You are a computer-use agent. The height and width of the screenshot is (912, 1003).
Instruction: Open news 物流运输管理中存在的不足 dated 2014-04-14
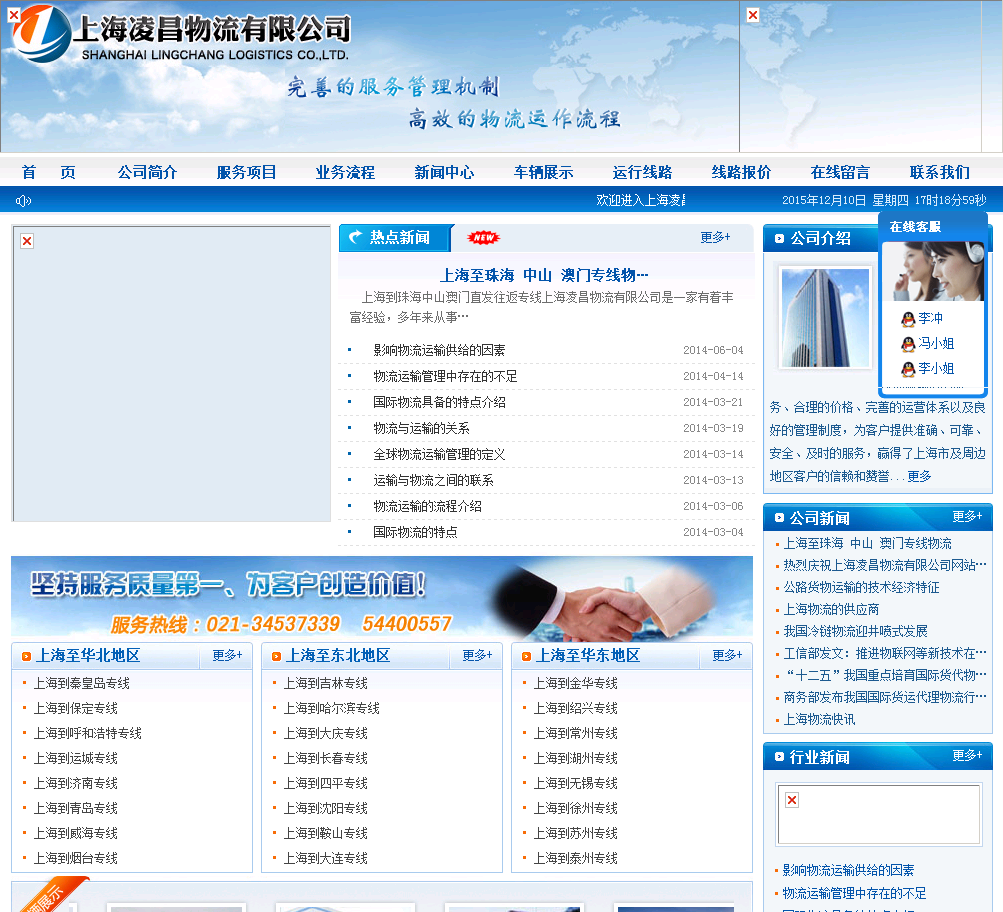445,376
